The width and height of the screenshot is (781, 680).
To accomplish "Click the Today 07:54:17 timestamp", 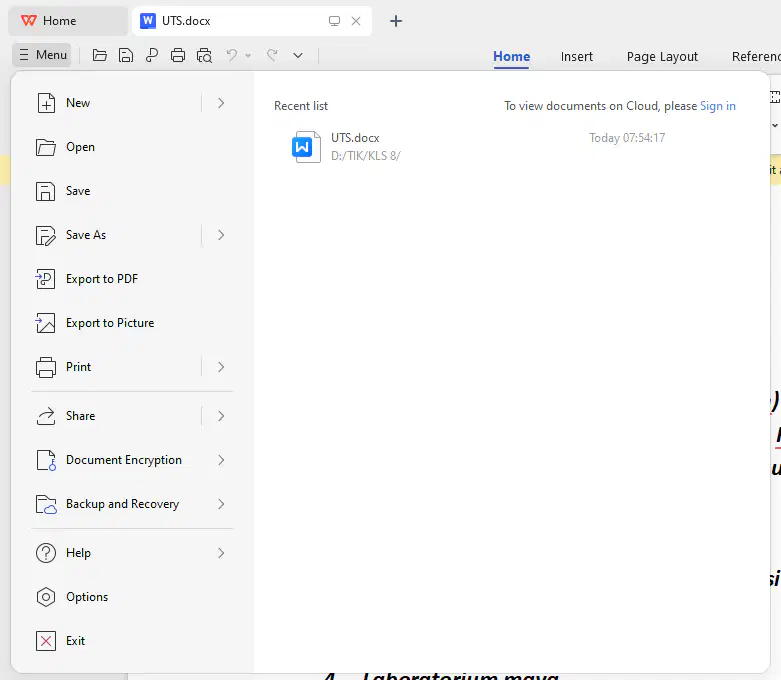I will click(x=627, y=138).
